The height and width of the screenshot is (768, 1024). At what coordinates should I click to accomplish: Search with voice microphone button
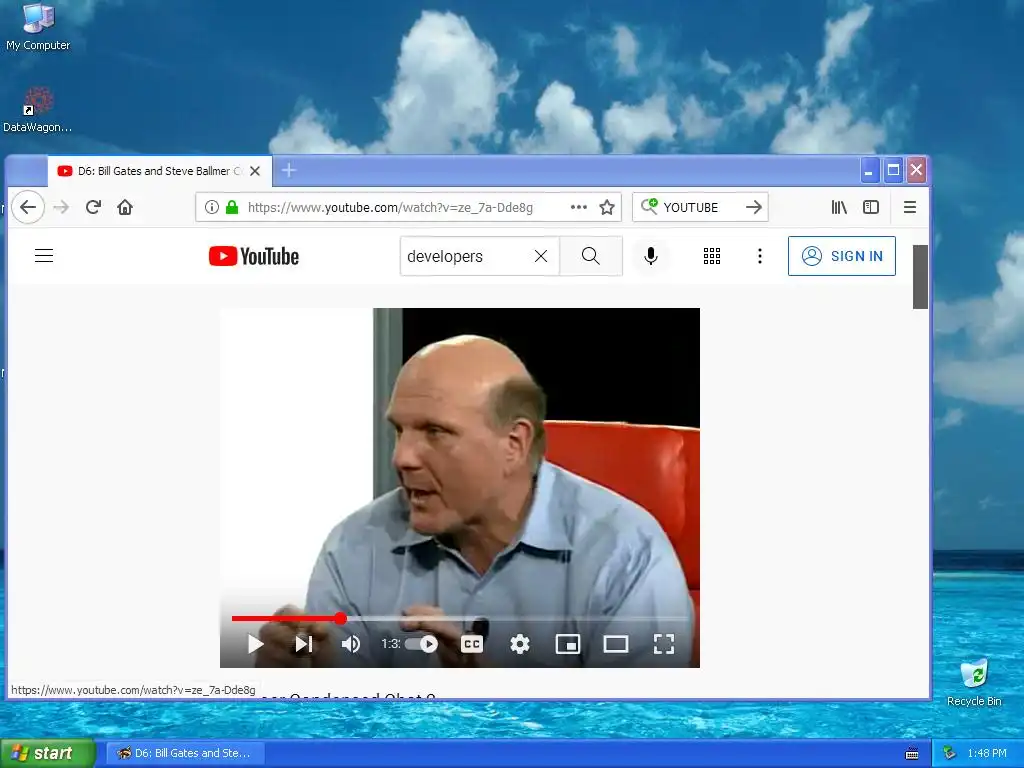650,256
